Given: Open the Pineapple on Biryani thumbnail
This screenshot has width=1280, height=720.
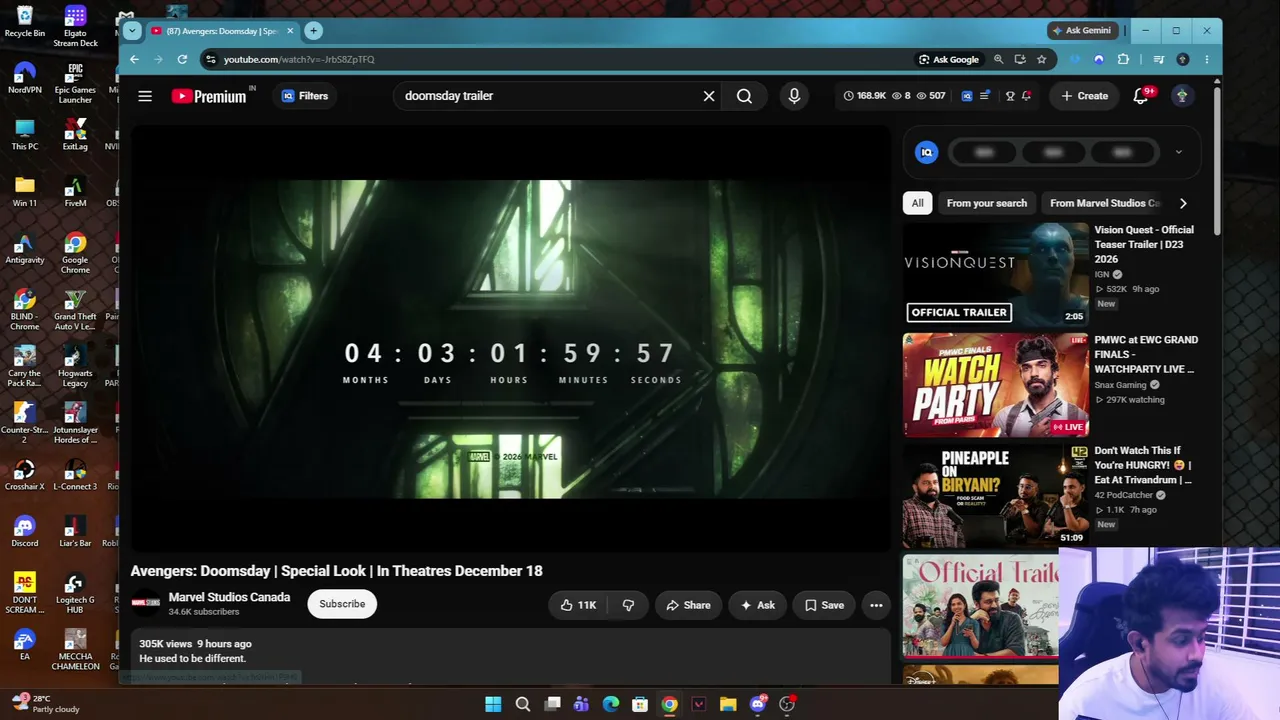Looking at the screenshot, I should tap(996, 496).
